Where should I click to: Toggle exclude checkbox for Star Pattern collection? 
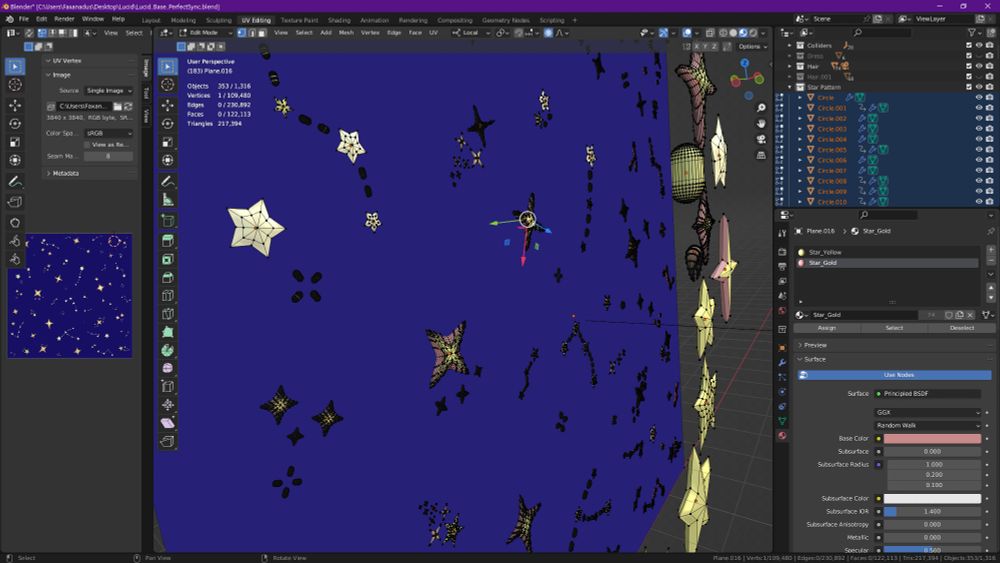[969, 87]
